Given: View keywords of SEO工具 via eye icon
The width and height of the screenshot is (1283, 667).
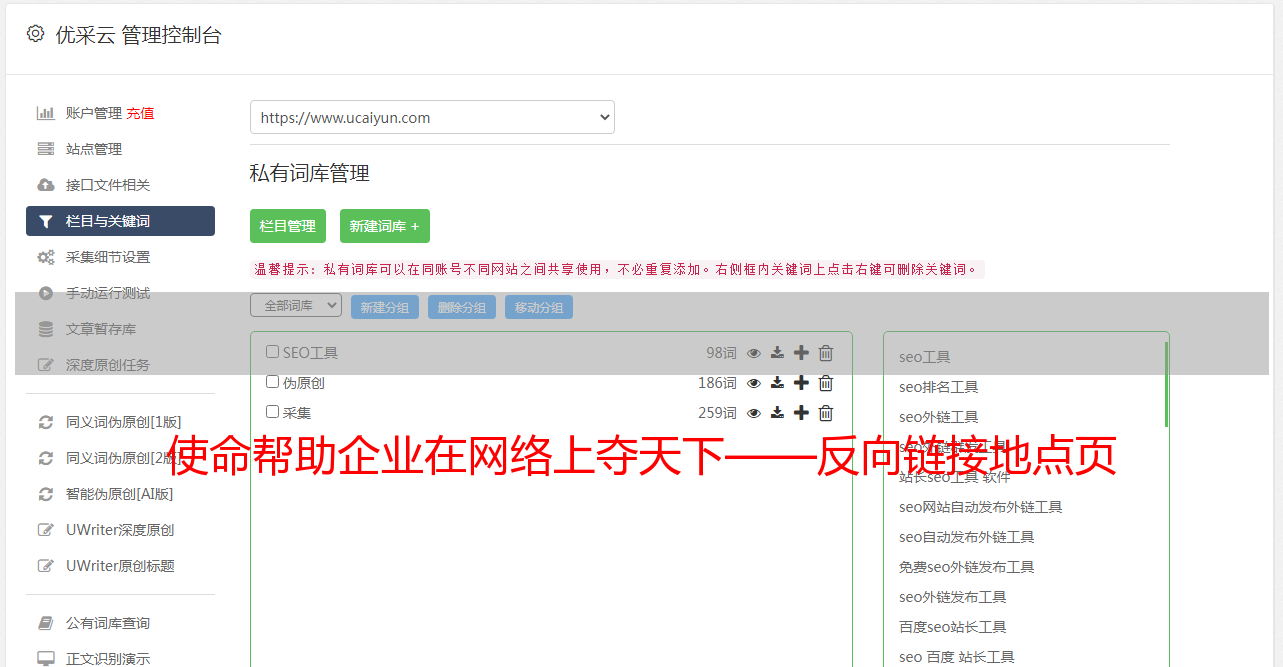Looking at the screenshot, I should tap(754, 353).
